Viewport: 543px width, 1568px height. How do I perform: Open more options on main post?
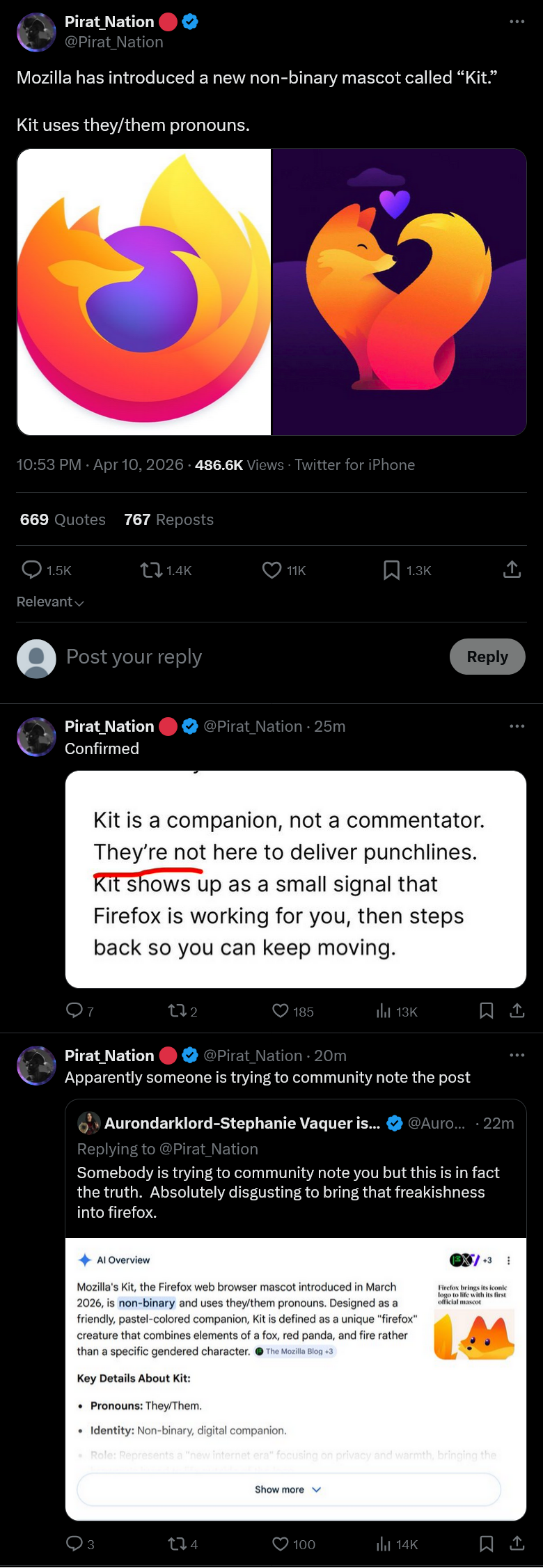pos(517,22)
